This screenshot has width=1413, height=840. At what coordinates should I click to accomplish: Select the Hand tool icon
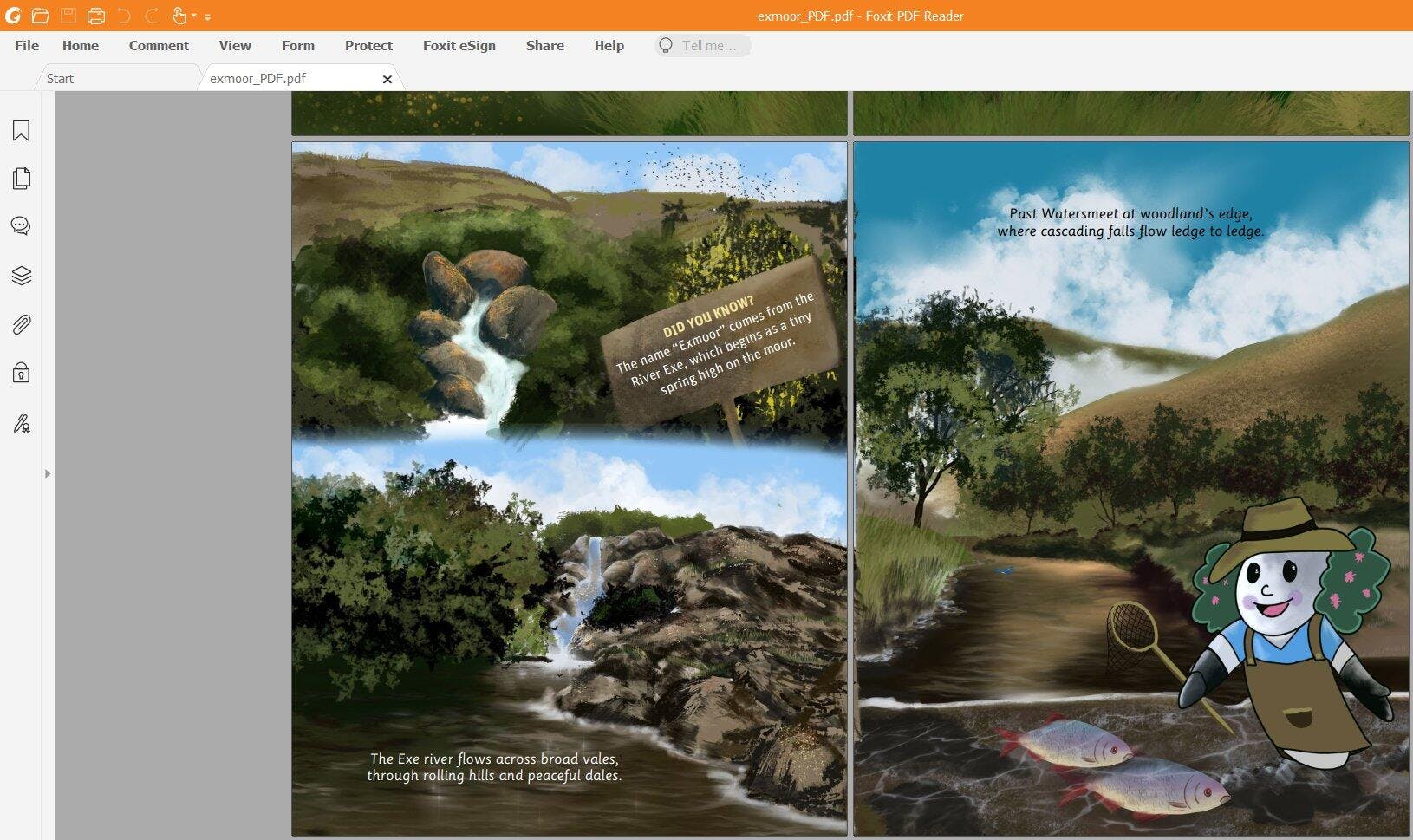(x=179, y=16)
